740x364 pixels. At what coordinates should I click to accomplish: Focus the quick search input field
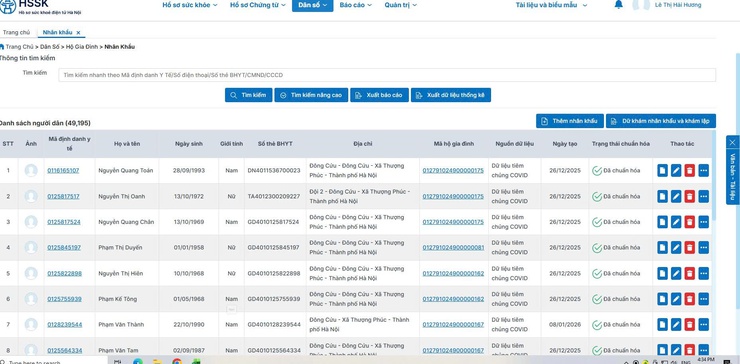pyautogui.click(x=387, y=75)
